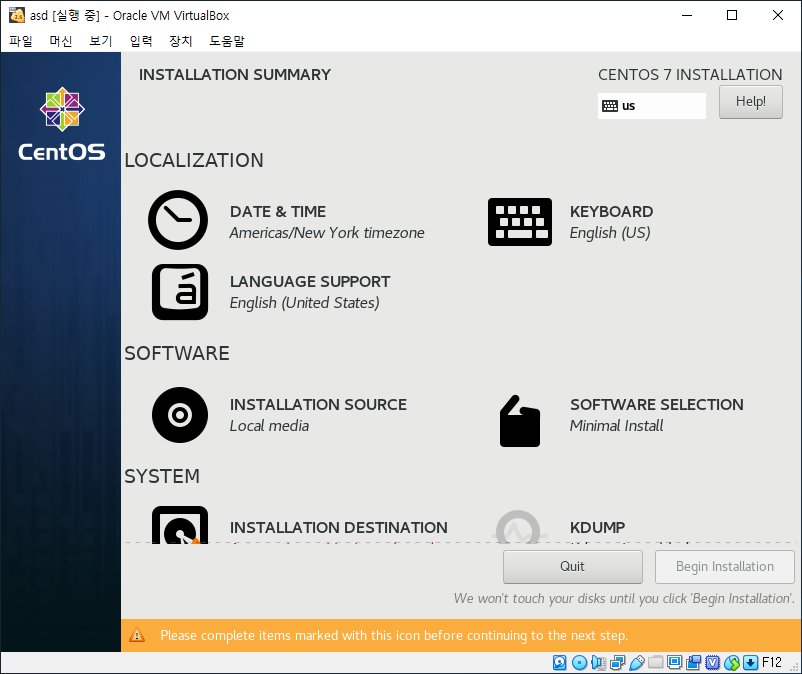The height and width of the screenshot is (674, 802).
Task: Open the 장치 menu
Action: coord(181,41)
